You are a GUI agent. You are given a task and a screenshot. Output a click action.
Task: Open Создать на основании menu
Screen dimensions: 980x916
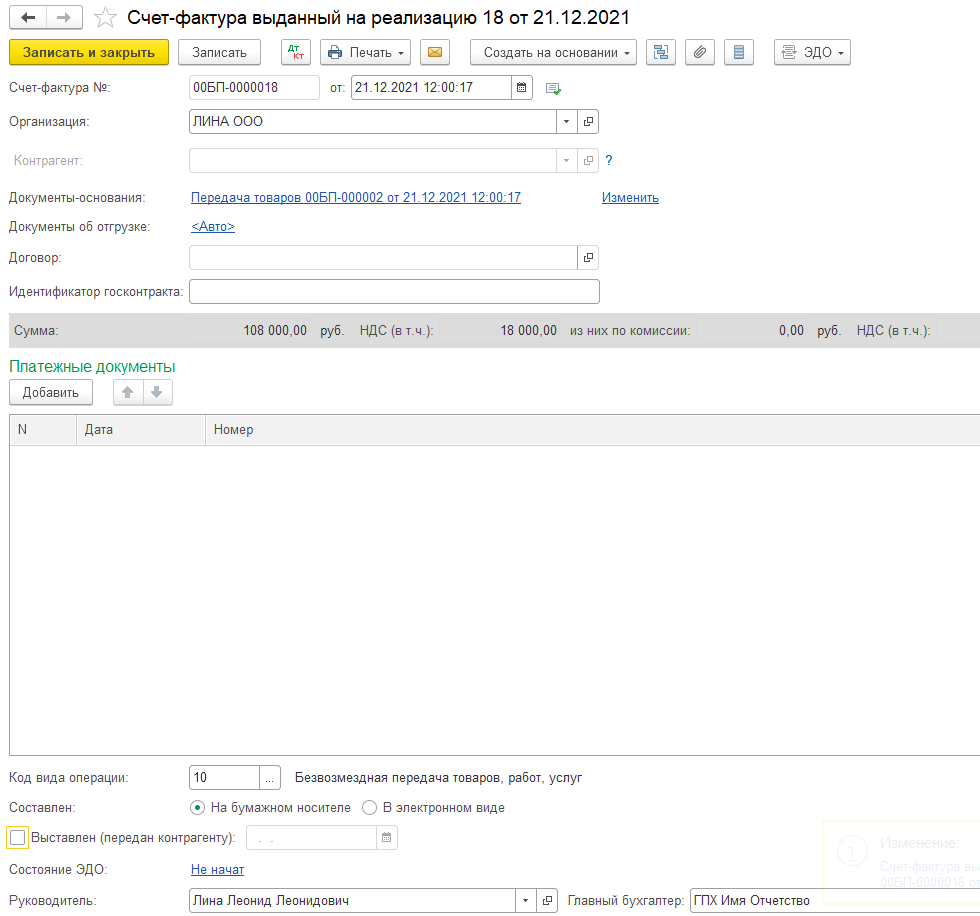(553, 52)
